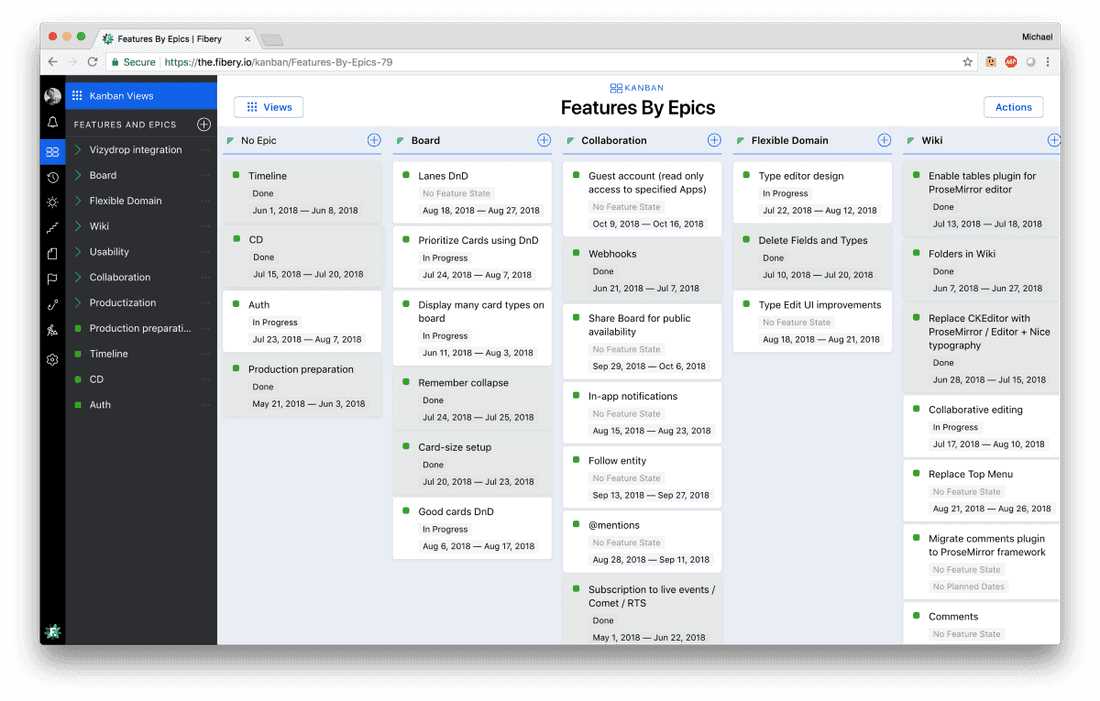Open the notifications bell in the sidebar
This screenshot has width=1100, height=701.
coord(53,123)
